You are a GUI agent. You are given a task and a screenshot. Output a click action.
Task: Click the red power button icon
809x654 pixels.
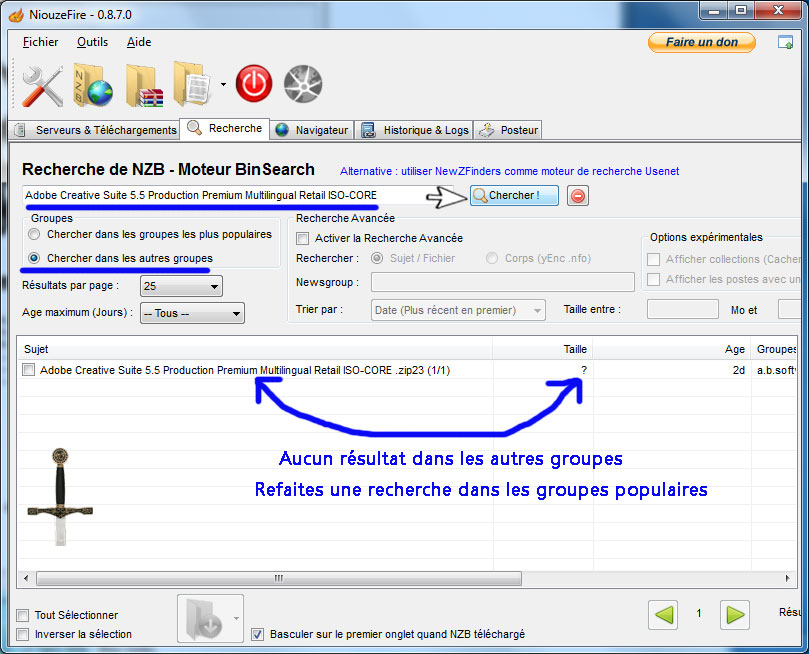(x=254, y=84)
